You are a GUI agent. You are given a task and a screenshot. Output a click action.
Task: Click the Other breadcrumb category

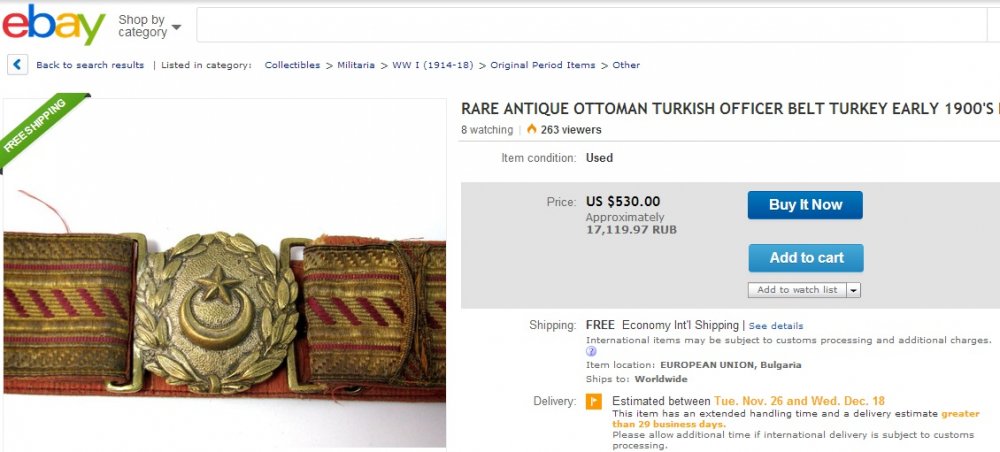coord(626,65)
